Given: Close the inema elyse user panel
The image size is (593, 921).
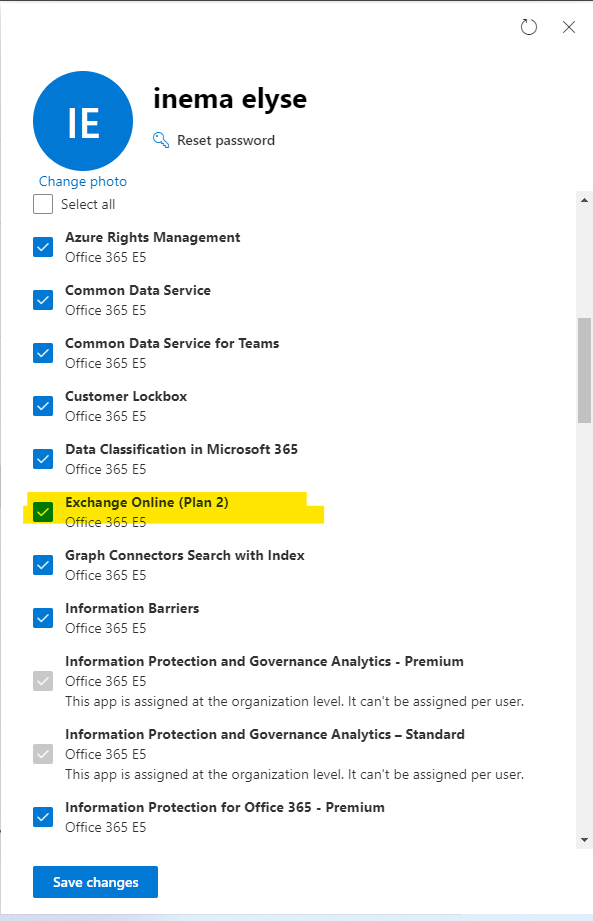Looking at the screenshot, I should coord(569,27).
